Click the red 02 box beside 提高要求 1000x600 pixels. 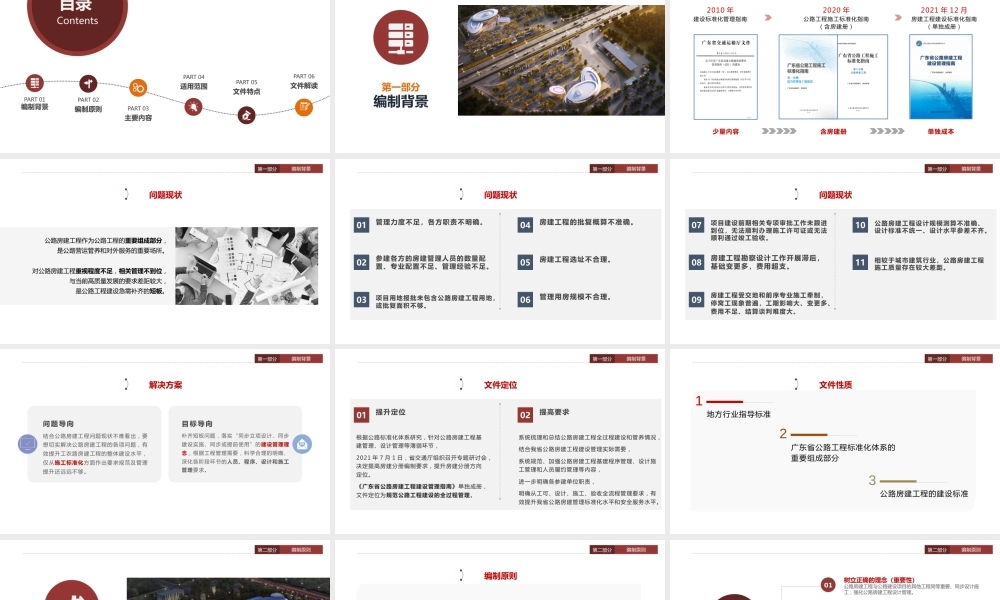coord(525,415)
